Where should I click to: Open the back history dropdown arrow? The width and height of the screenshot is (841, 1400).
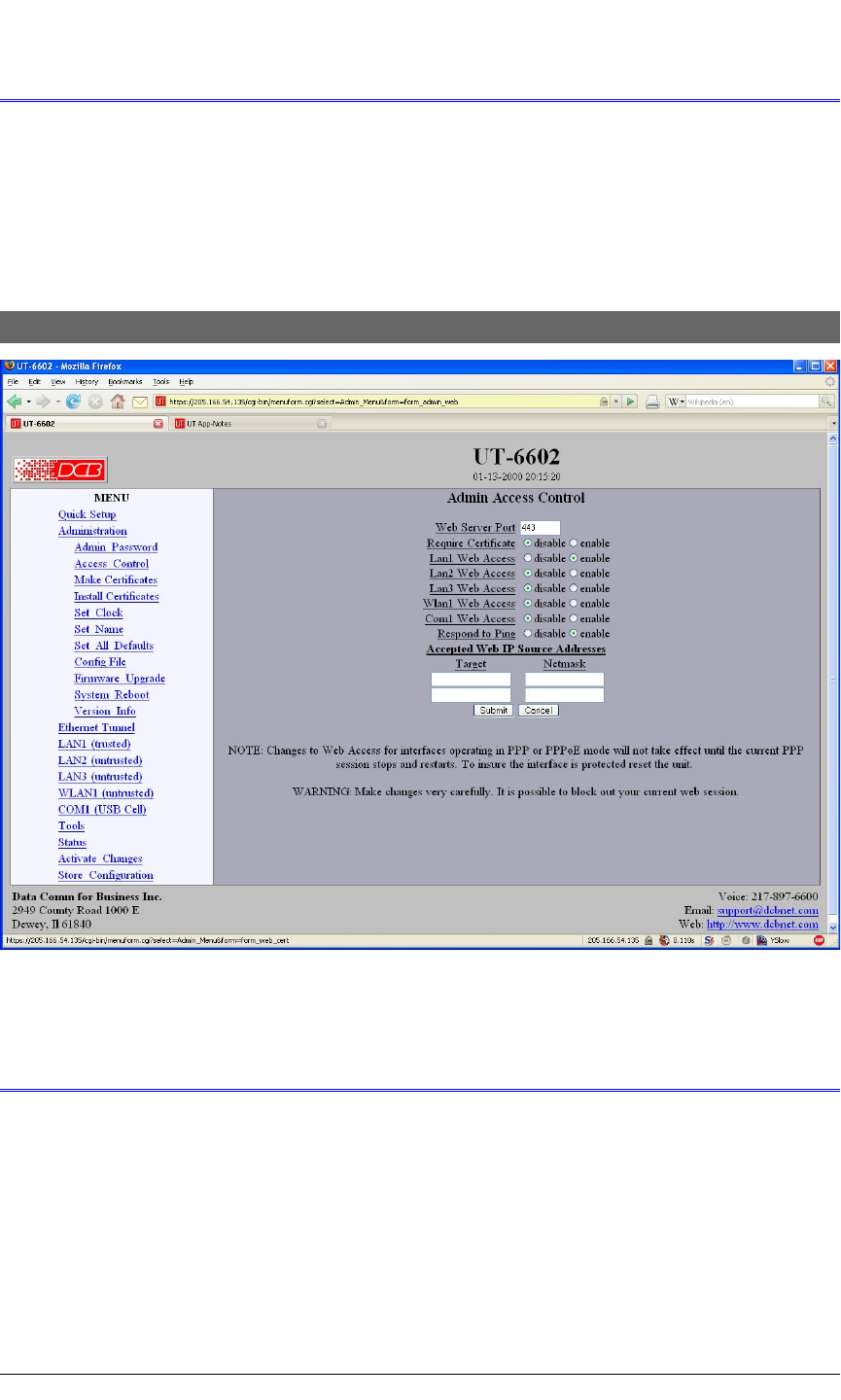point(29,401)
